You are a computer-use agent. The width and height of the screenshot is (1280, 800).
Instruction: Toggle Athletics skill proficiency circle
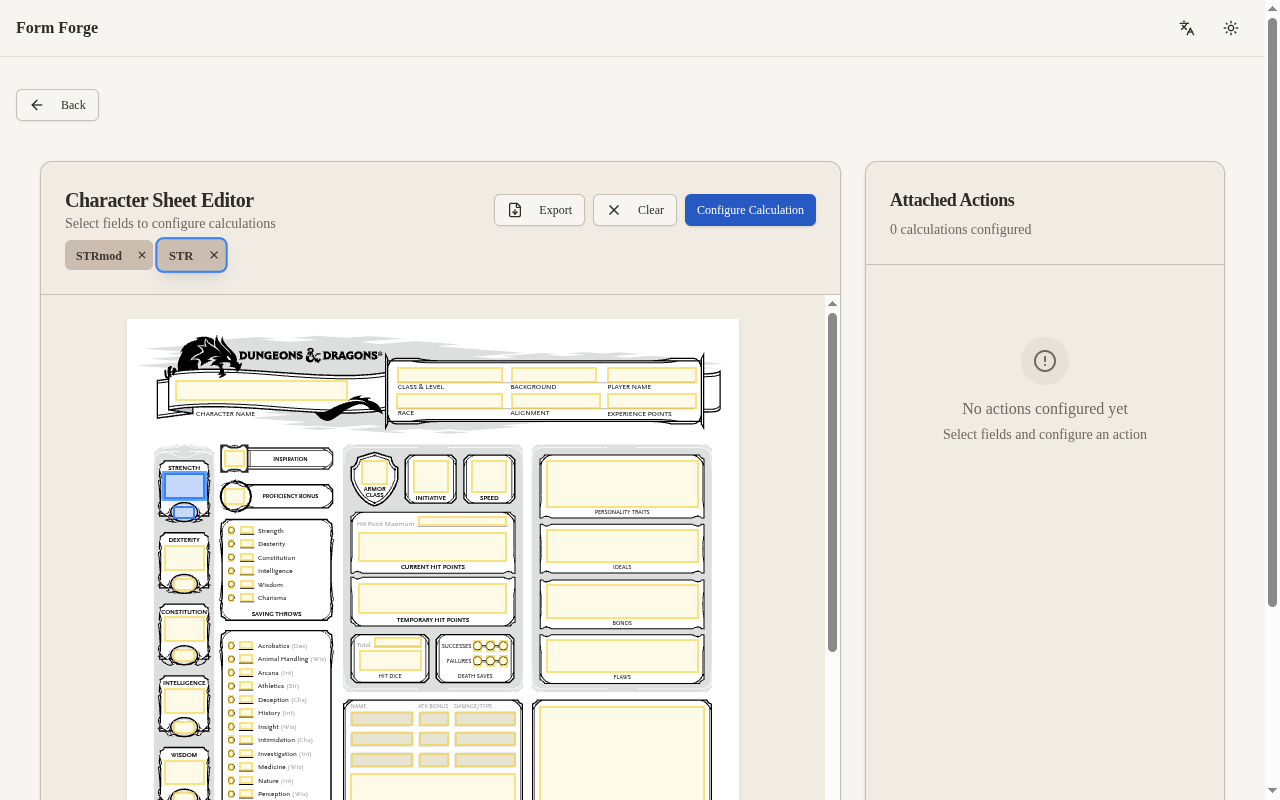click(x=231, y=686)
